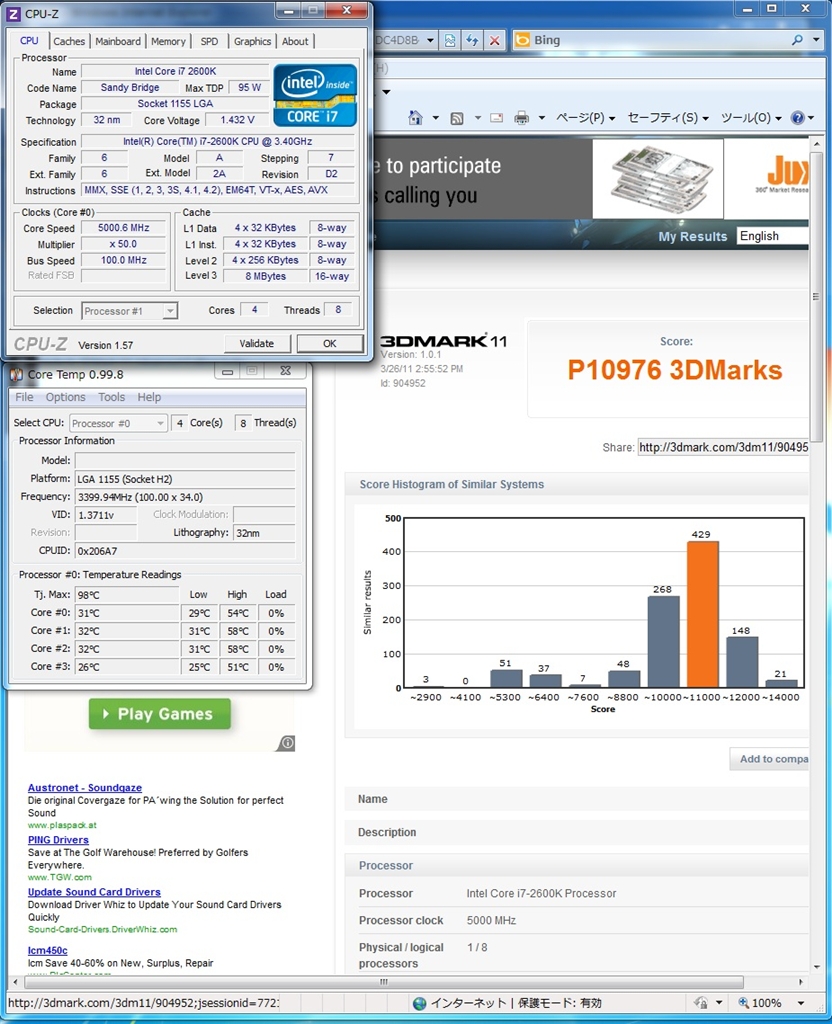This screenshot has width=832, height=1024.
Task: Select the SPD tab in CPU-Z
Action: pyautogui.click(x=210, y=41)
